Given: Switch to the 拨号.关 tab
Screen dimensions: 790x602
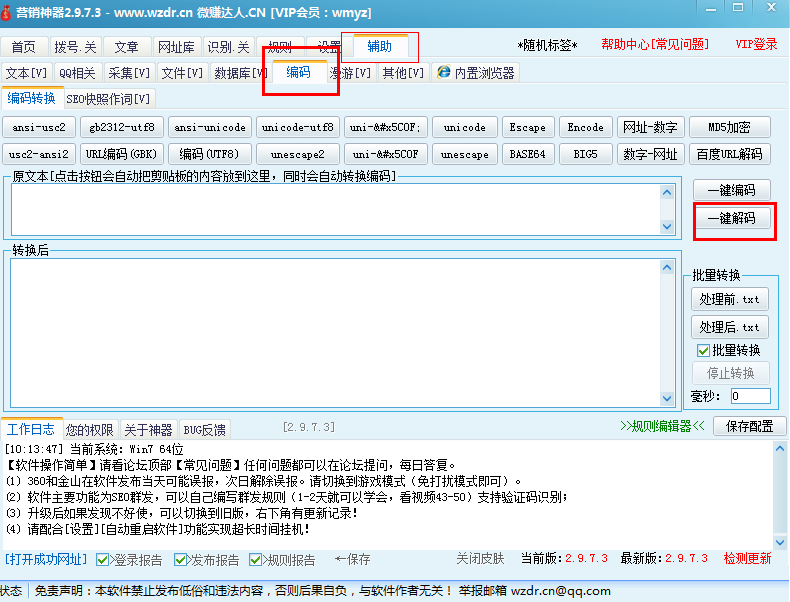Looking at the screenshot, I should [x=76, y=47].
